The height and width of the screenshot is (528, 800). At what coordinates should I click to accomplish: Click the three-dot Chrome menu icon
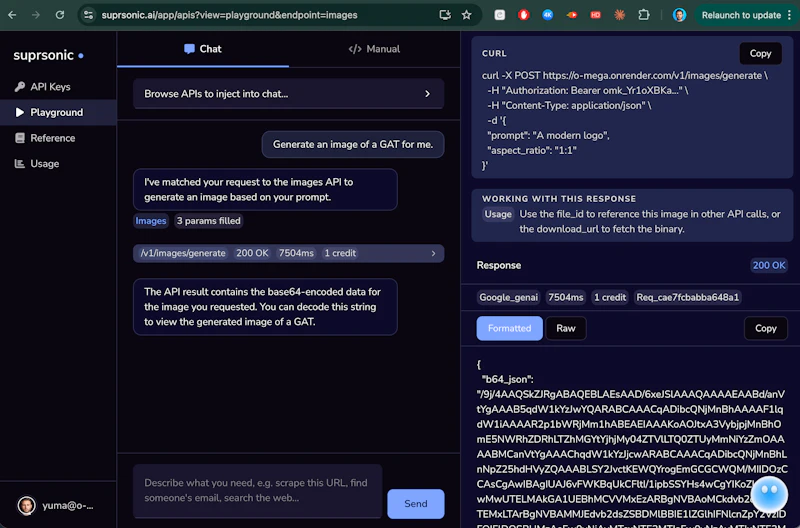tap(789, 15)
